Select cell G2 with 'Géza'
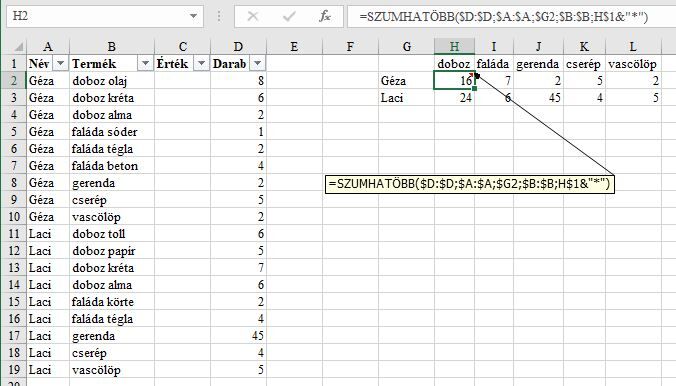The height and width of the screenshot is (386, 676). 406,81
